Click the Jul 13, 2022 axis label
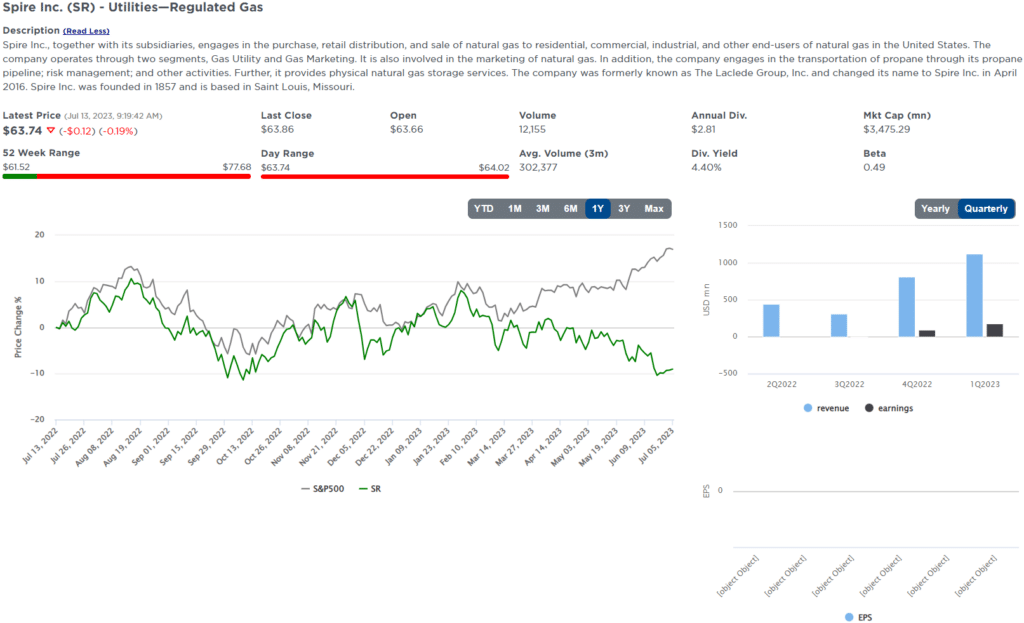 tap(41, 446)
